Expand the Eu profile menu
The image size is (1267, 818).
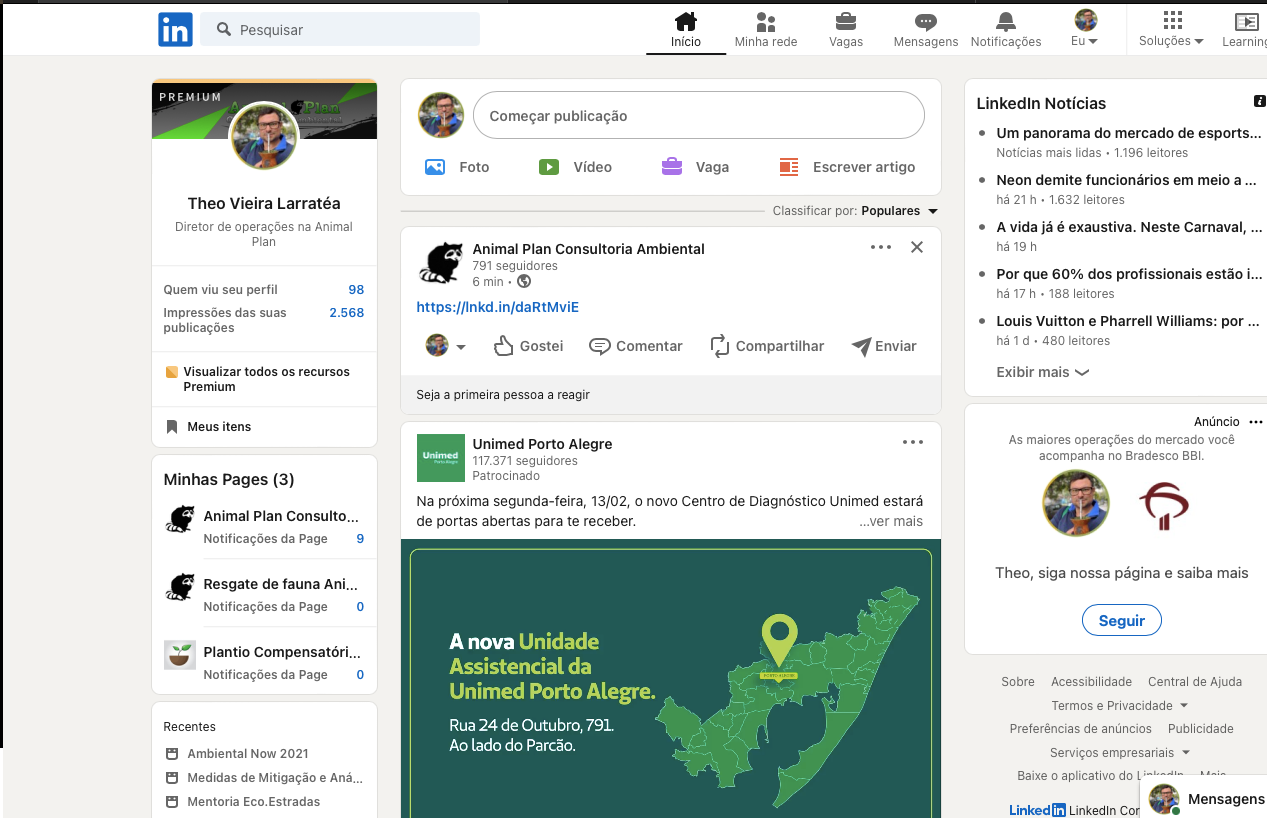[1085, 30]
